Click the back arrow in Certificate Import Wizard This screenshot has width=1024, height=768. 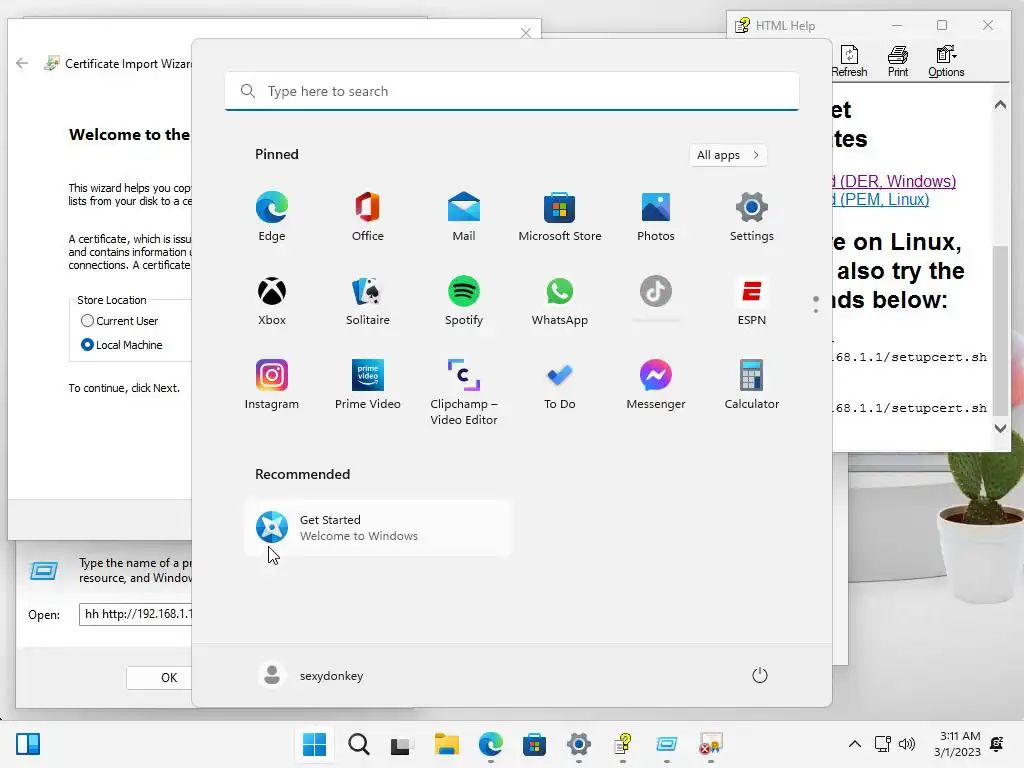pos(22,63)
